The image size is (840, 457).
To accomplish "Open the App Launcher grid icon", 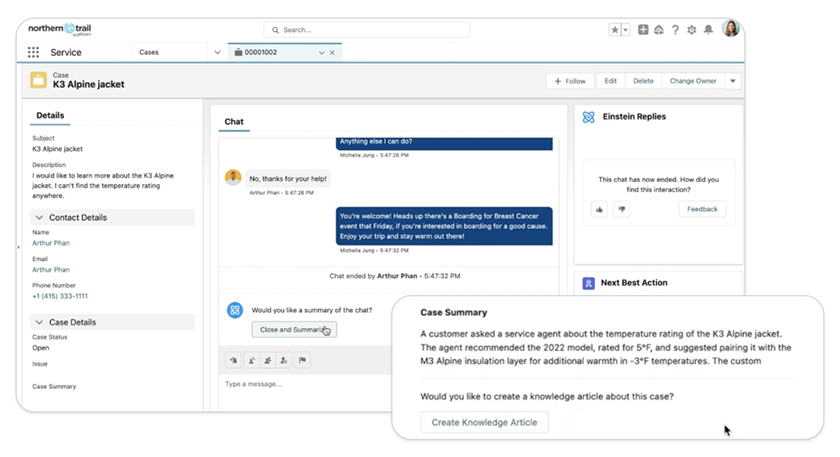I will (34, 52).
